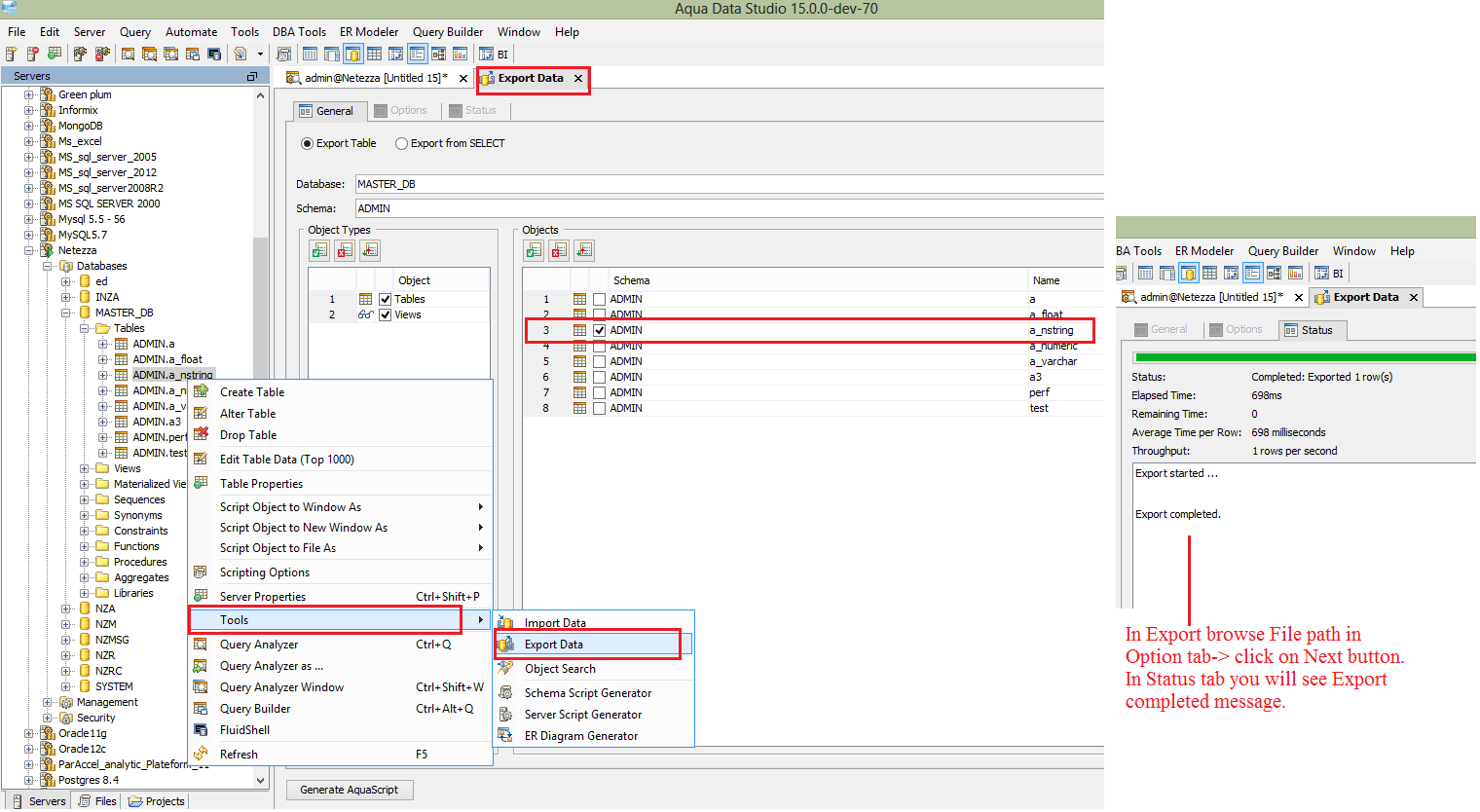Check all icon under Objects

(x=534, y=251)
